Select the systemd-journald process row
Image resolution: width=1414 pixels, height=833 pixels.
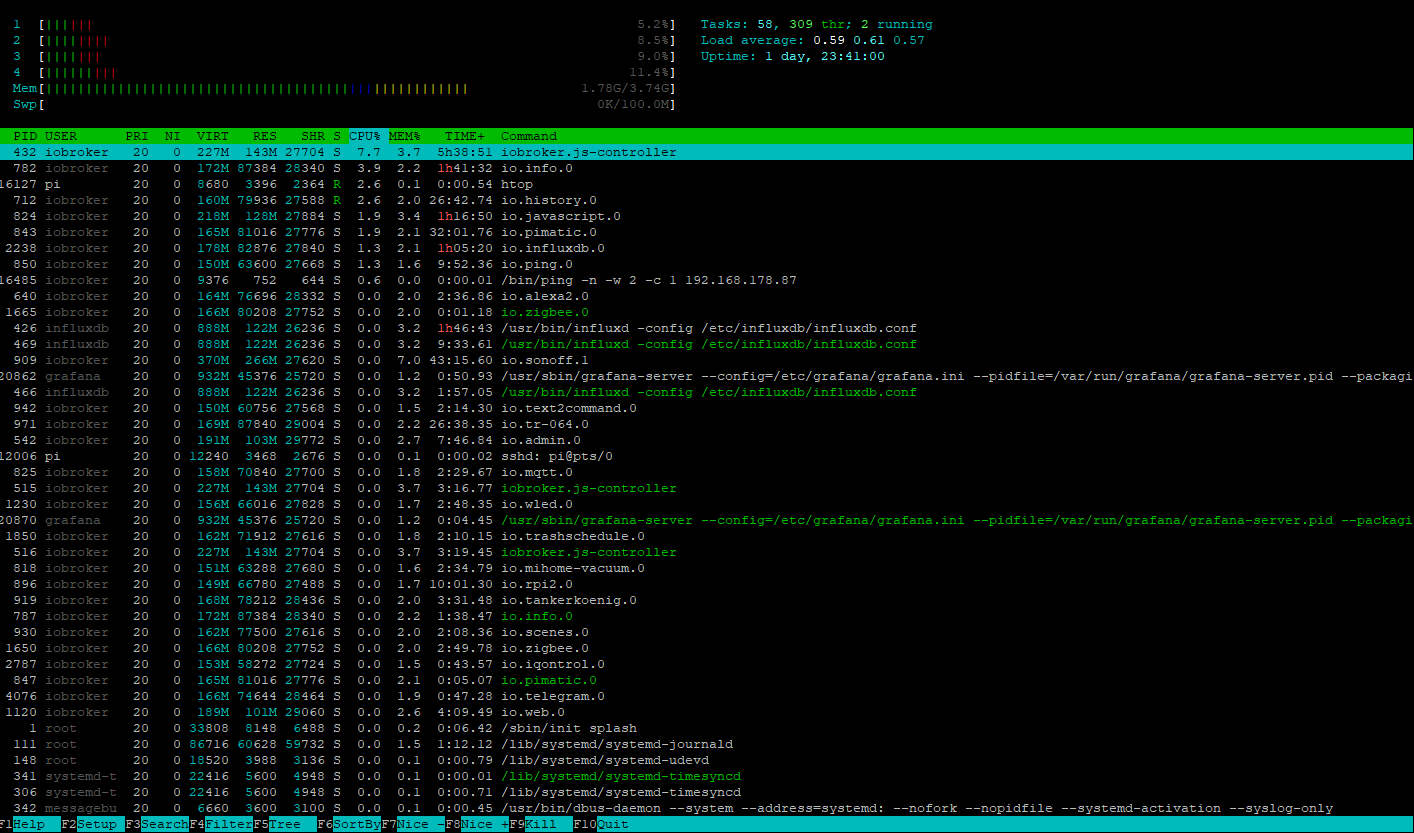pyautogui.click(x=707, y=744)
